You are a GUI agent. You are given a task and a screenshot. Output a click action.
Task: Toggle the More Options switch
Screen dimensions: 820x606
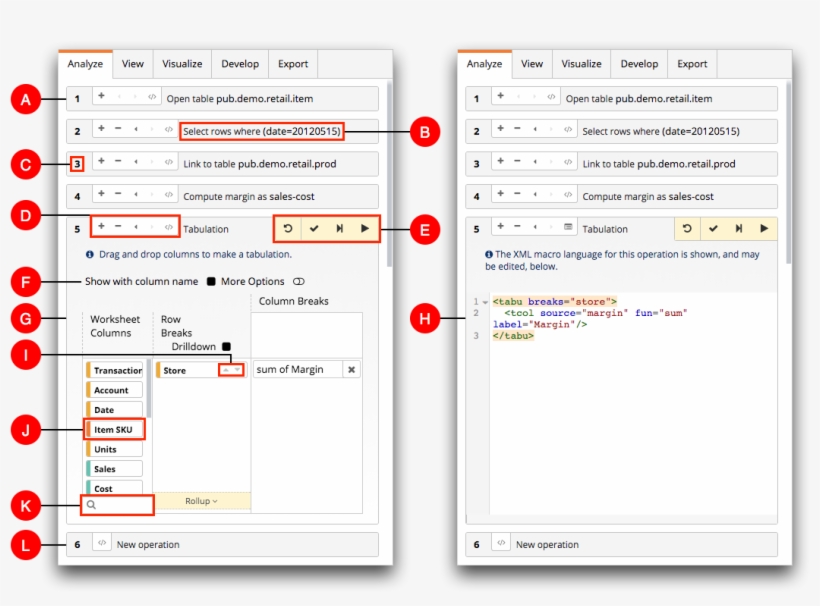(x=298, y=282)
